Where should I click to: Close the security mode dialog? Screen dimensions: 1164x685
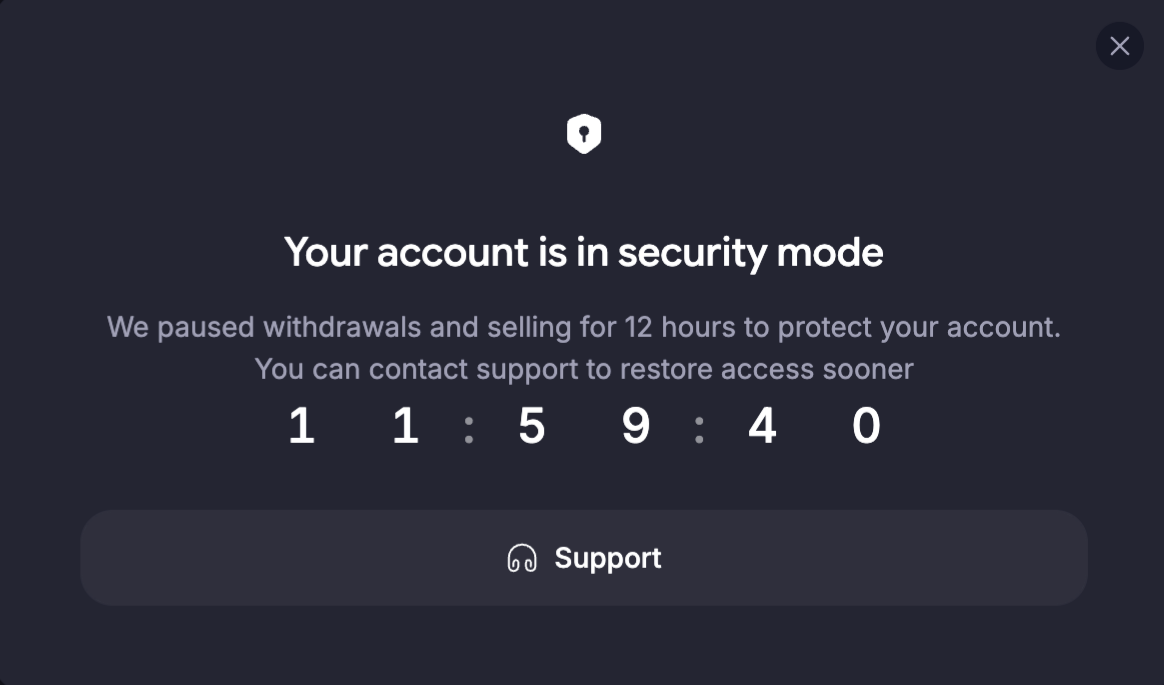tap(1119, 46)
